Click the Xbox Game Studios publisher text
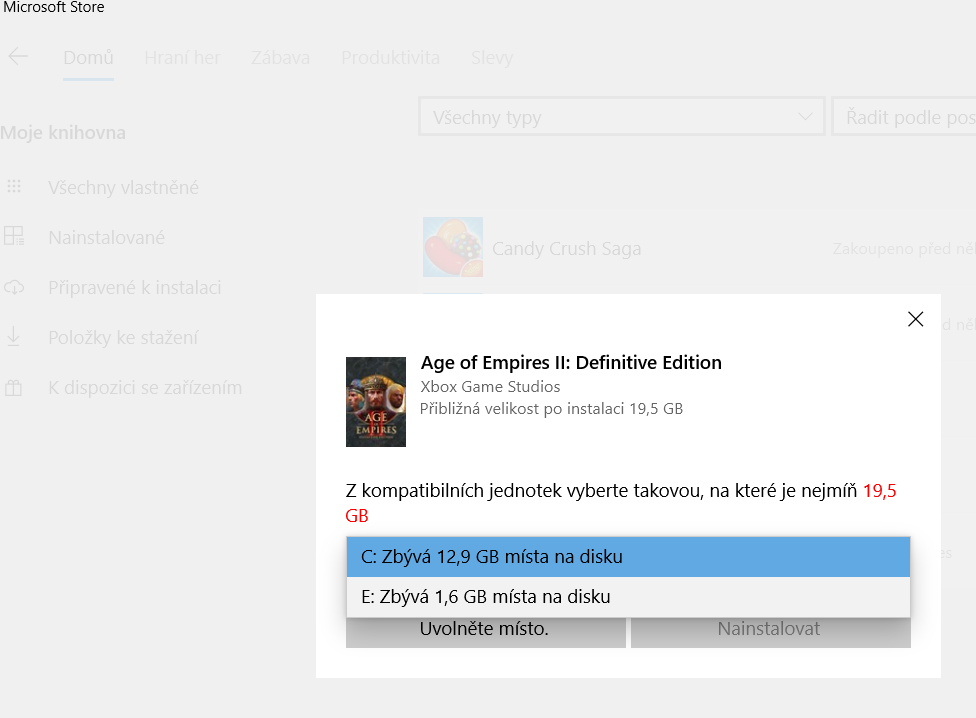Viewport: 976px width, 718px height. point(490,387)
